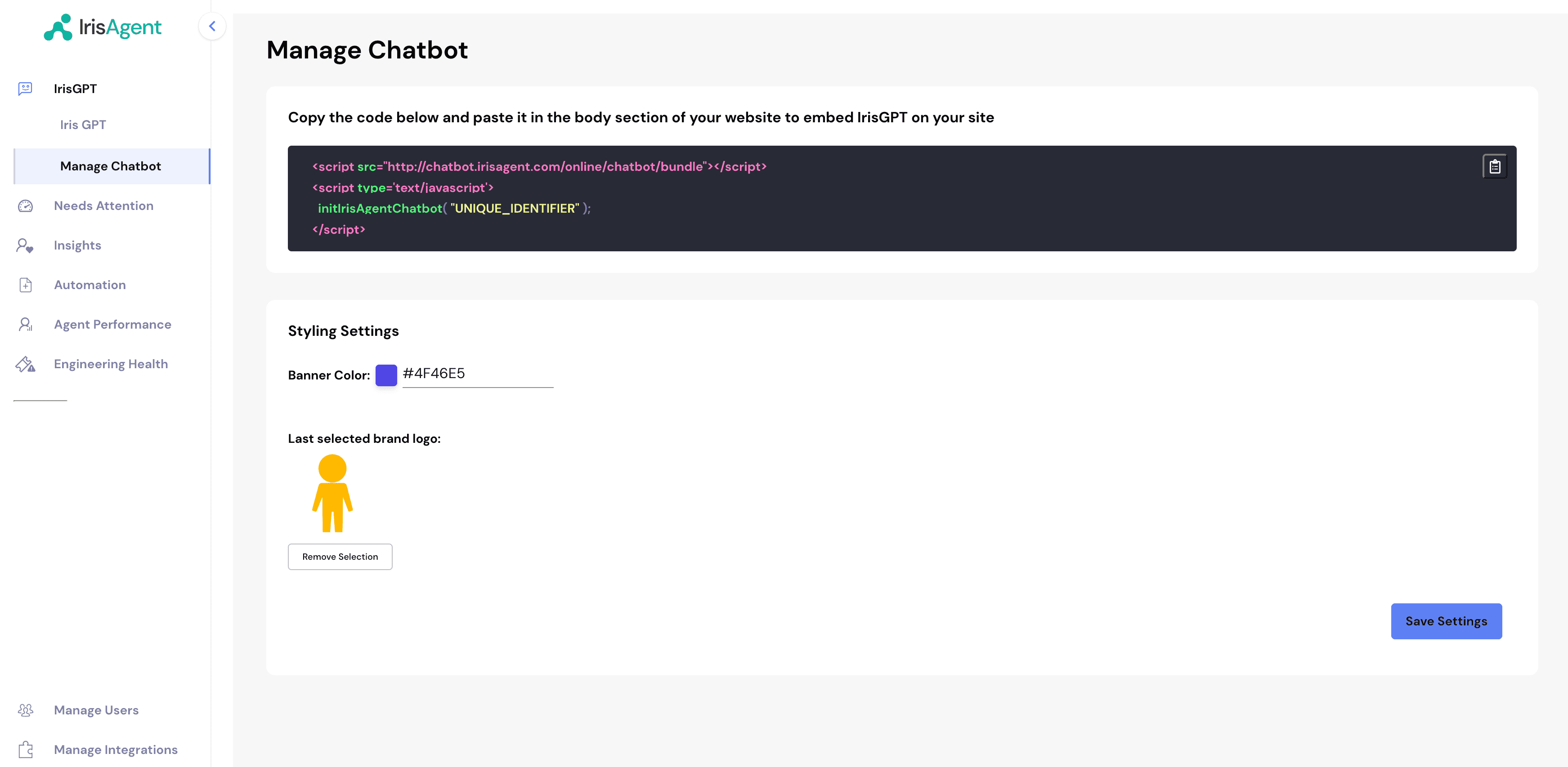1568x767 pixels.
Task: Click the hex color input field
Action: tap(477, 374)
